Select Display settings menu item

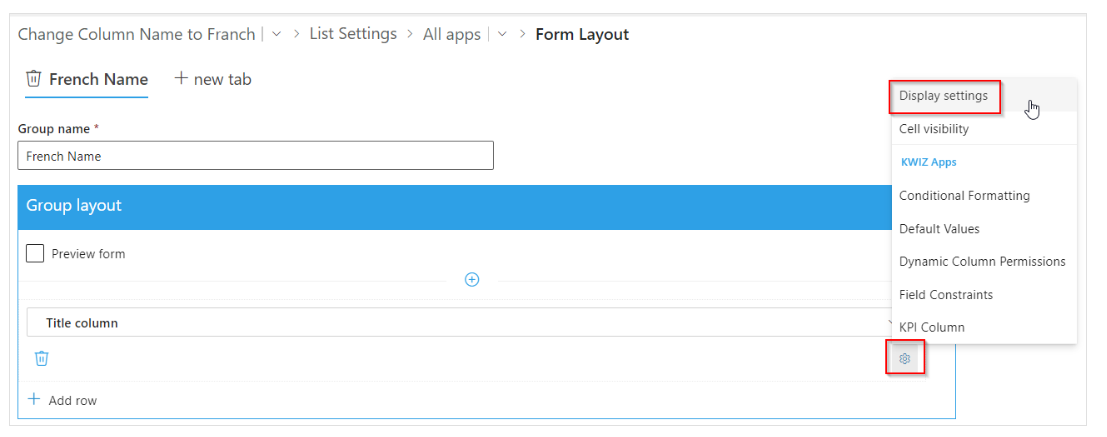(x=943, y=95)
